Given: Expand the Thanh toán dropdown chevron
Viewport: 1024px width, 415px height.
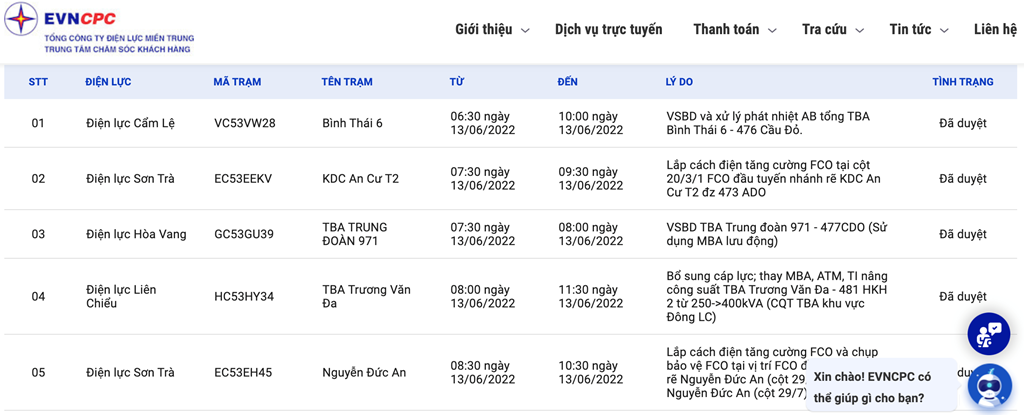Looking at the screenshot, I should (772, 30).
